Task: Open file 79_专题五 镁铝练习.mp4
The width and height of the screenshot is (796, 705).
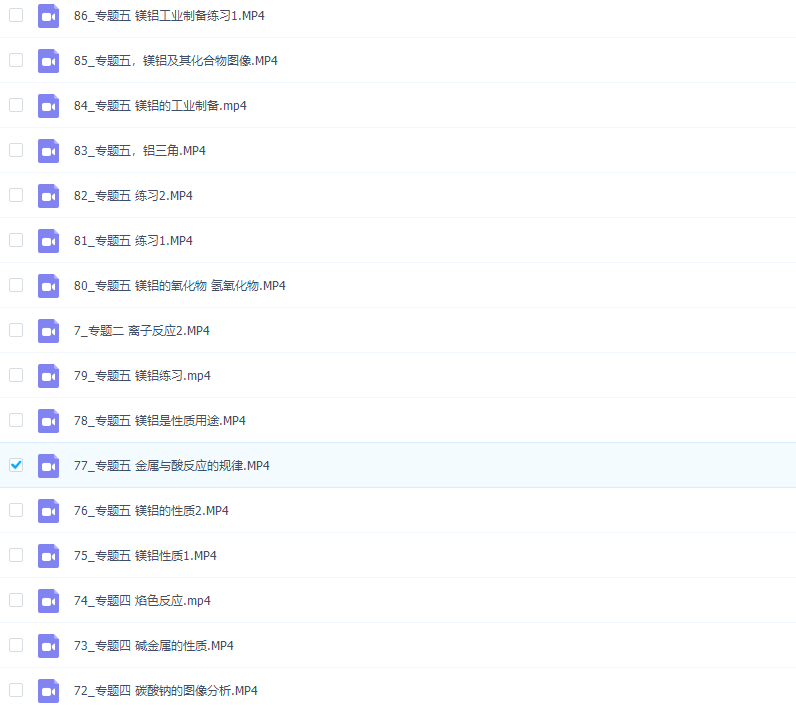Action: pyautogui.click(x=142, y=376)
